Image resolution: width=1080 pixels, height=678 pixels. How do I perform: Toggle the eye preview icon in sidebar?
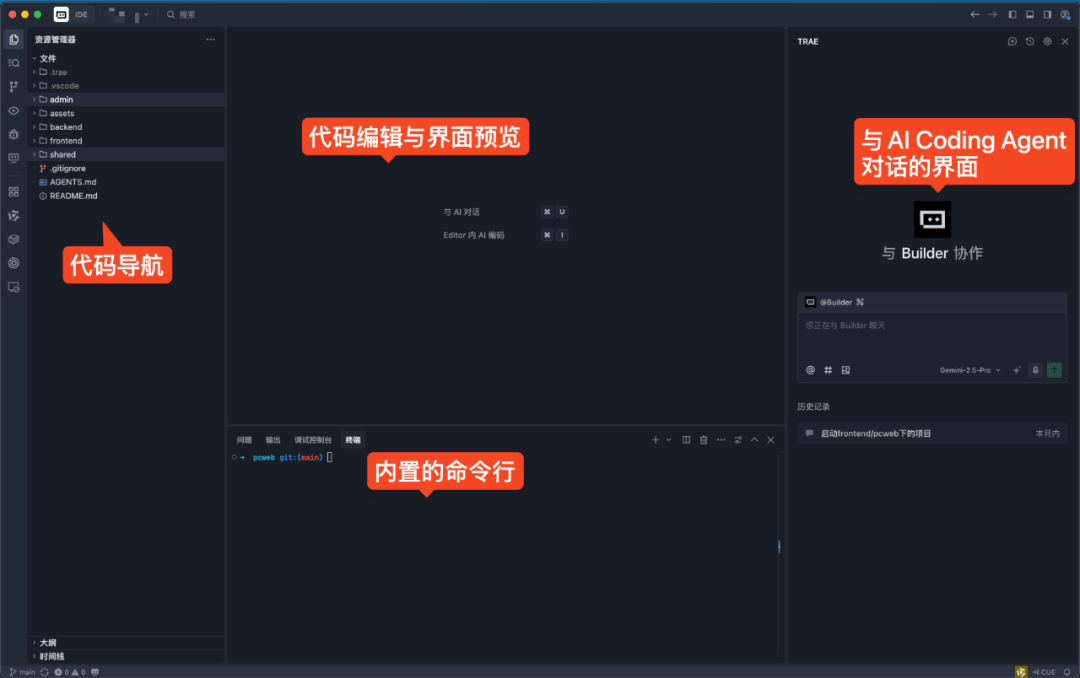click(14, 111)
